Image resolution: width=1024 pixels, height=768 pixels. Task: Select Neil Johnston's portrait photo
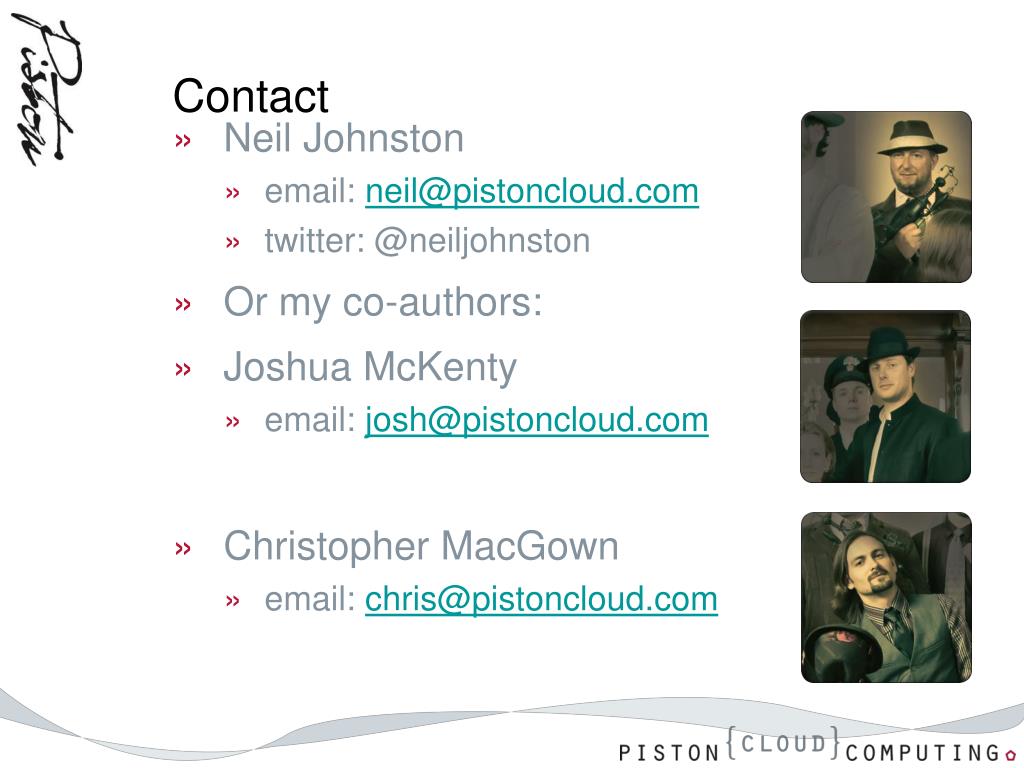tap(886, 197)
